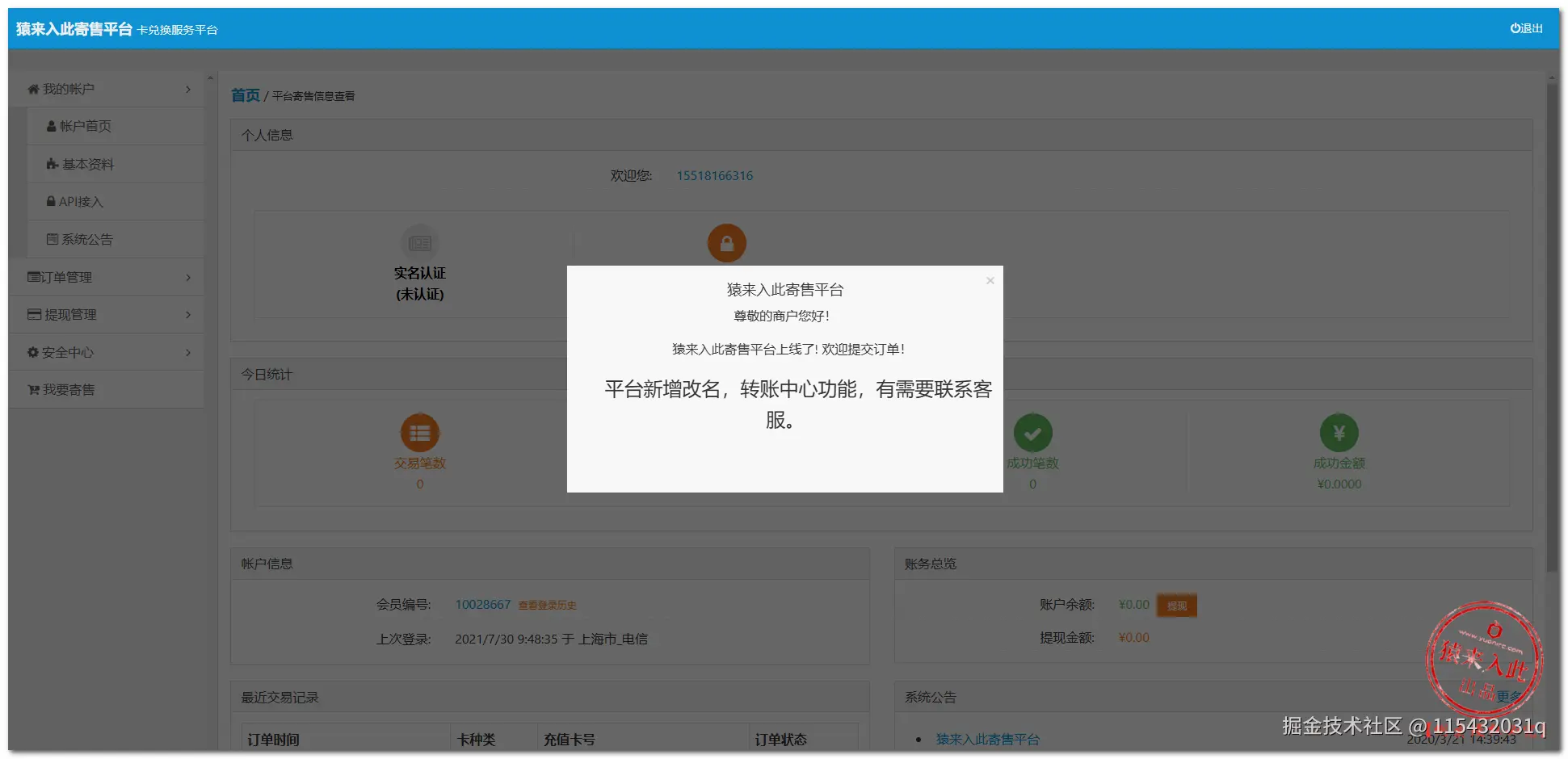This screenshot has width=1568, height=759.
Task: Open API接入 sidebar item
Action: pyautogui.click(x=115, y=202)
